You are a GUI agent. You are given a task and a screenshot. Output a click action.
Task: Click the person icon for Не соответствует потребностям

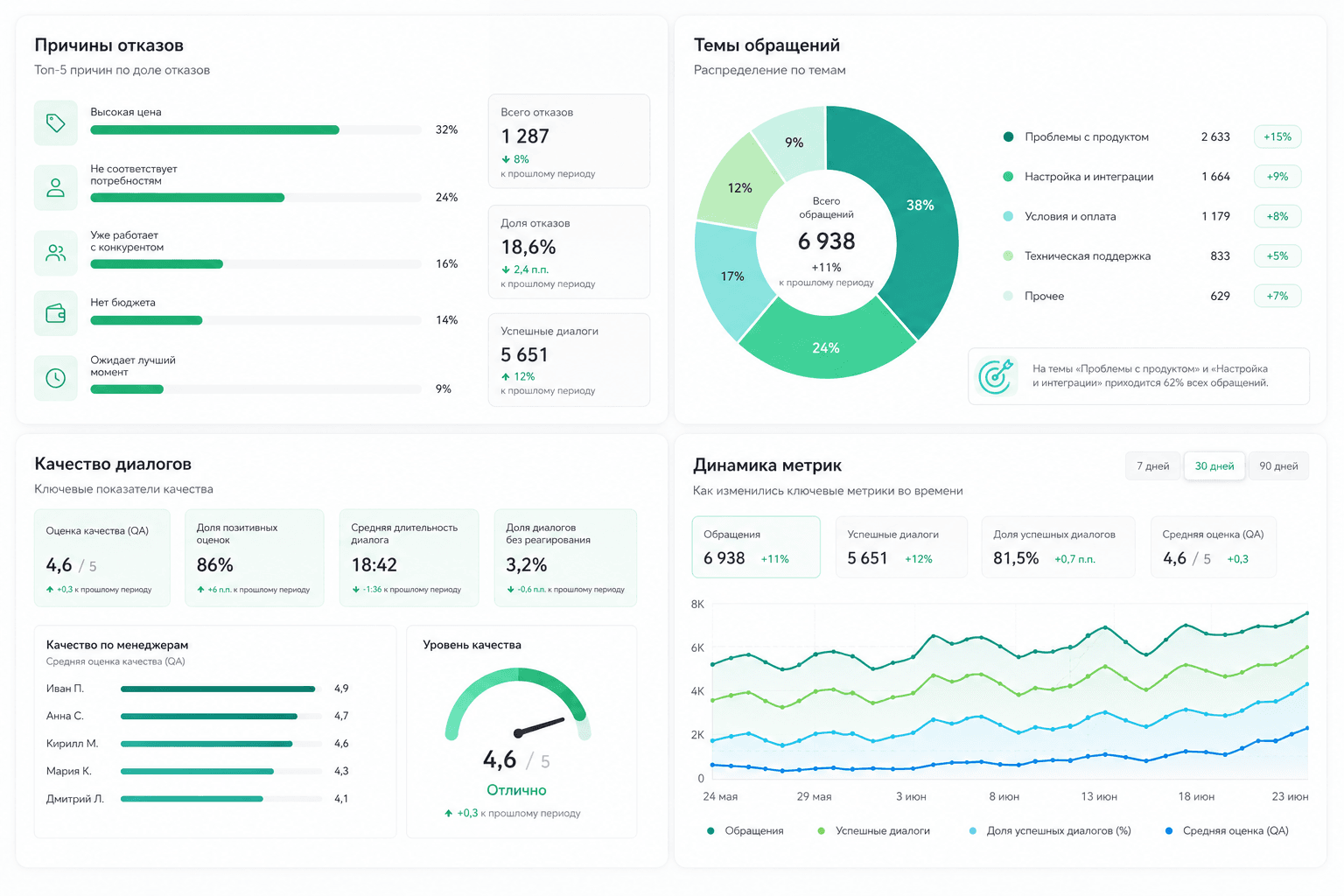pos(56,187)
